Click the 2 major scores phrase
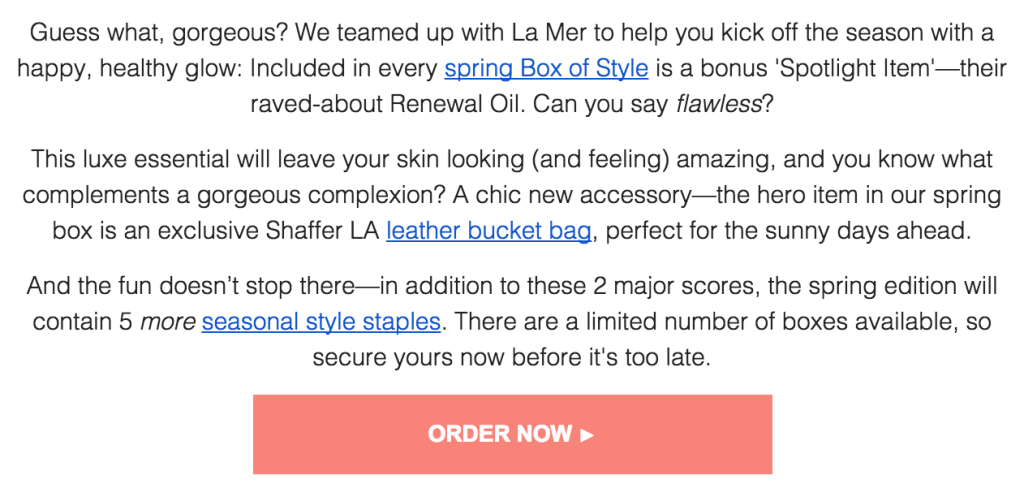The height and width of the screenshot is (497, 1024). pos(675,285)
